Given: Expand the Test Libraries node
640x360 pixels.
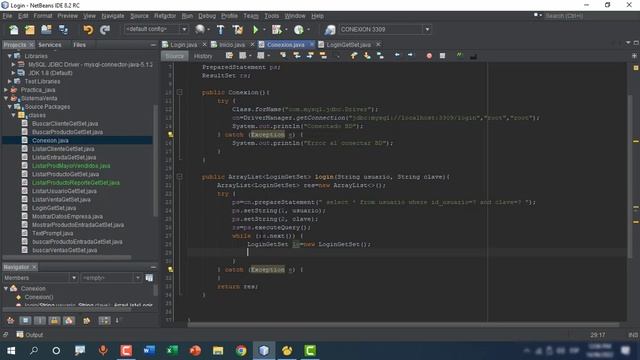Looking at the screenshot, I should pos(9,81).
